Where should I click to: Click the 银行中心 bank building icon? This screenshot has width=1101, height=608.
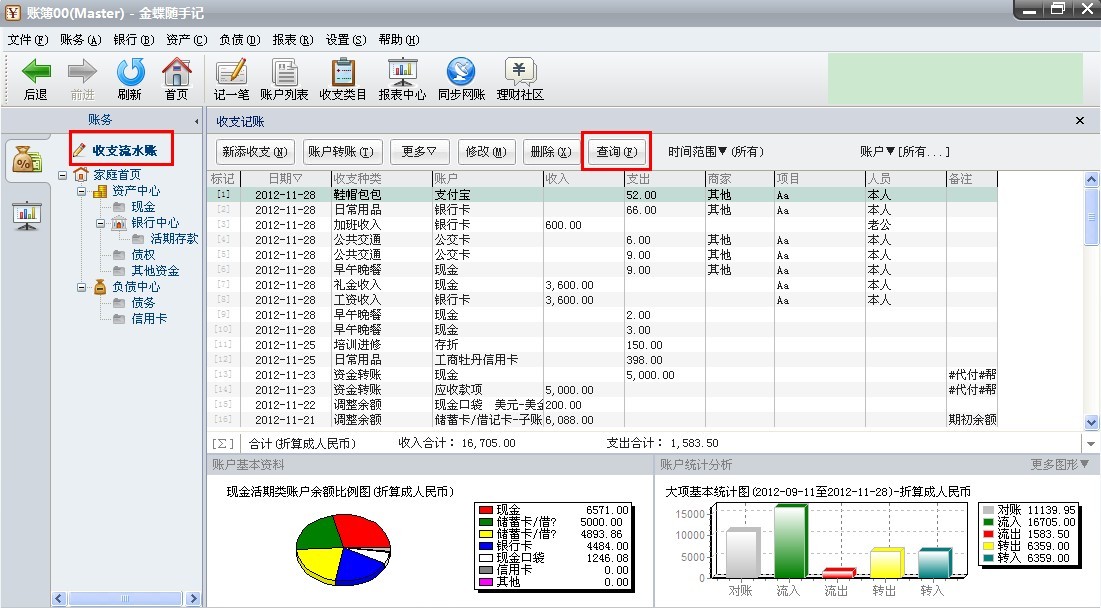(119, 223)
